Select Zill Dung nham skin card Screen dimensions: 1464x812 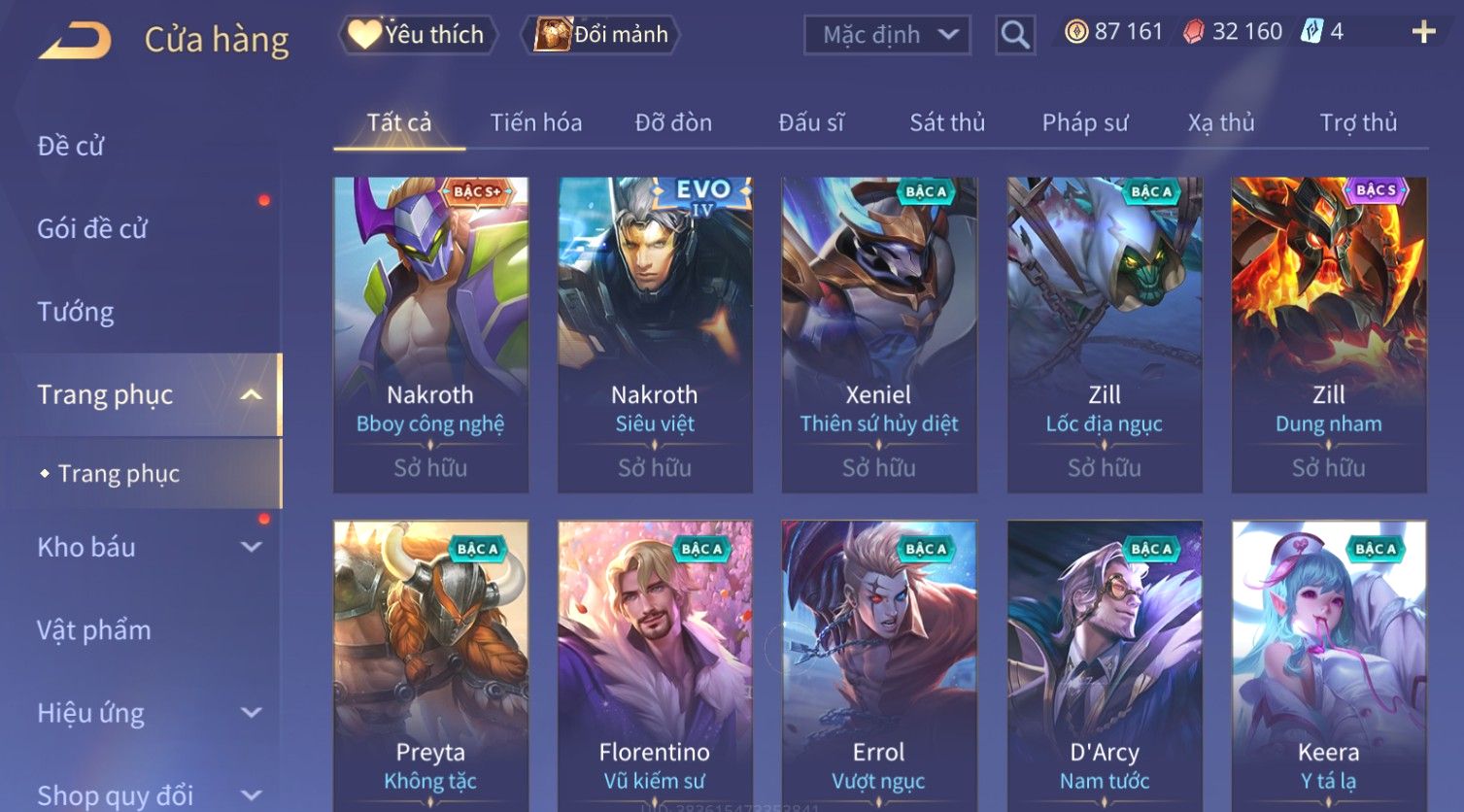coord(1329,334)
